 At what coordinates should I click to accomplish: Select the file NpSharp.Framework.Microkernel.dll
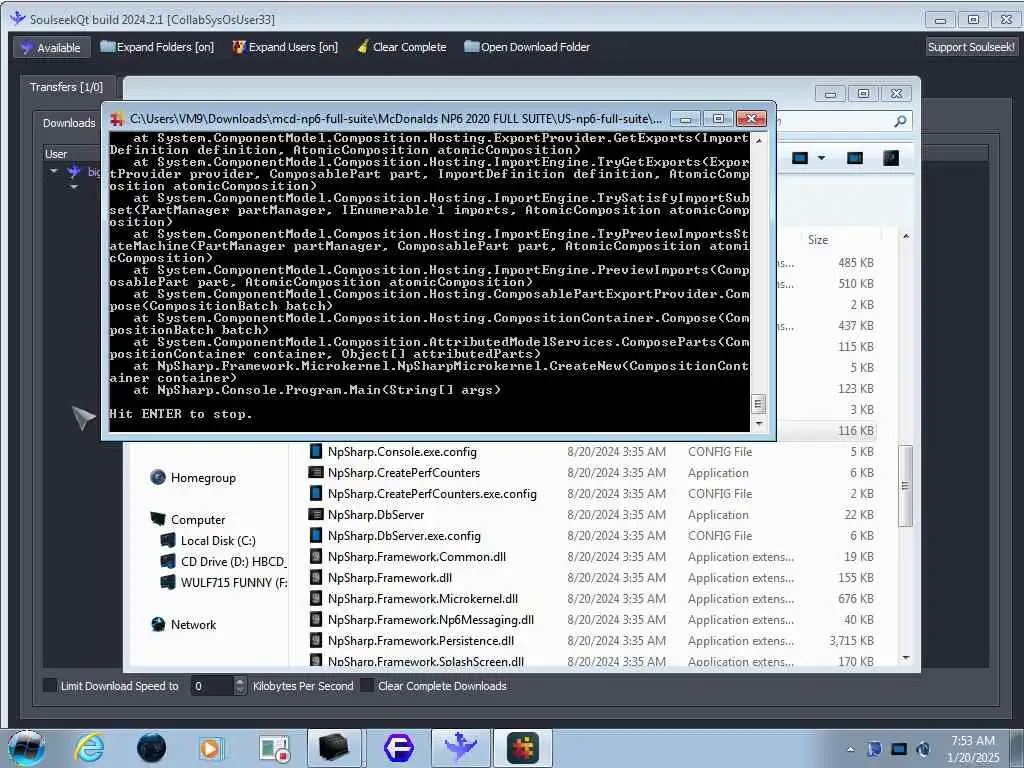423,599
